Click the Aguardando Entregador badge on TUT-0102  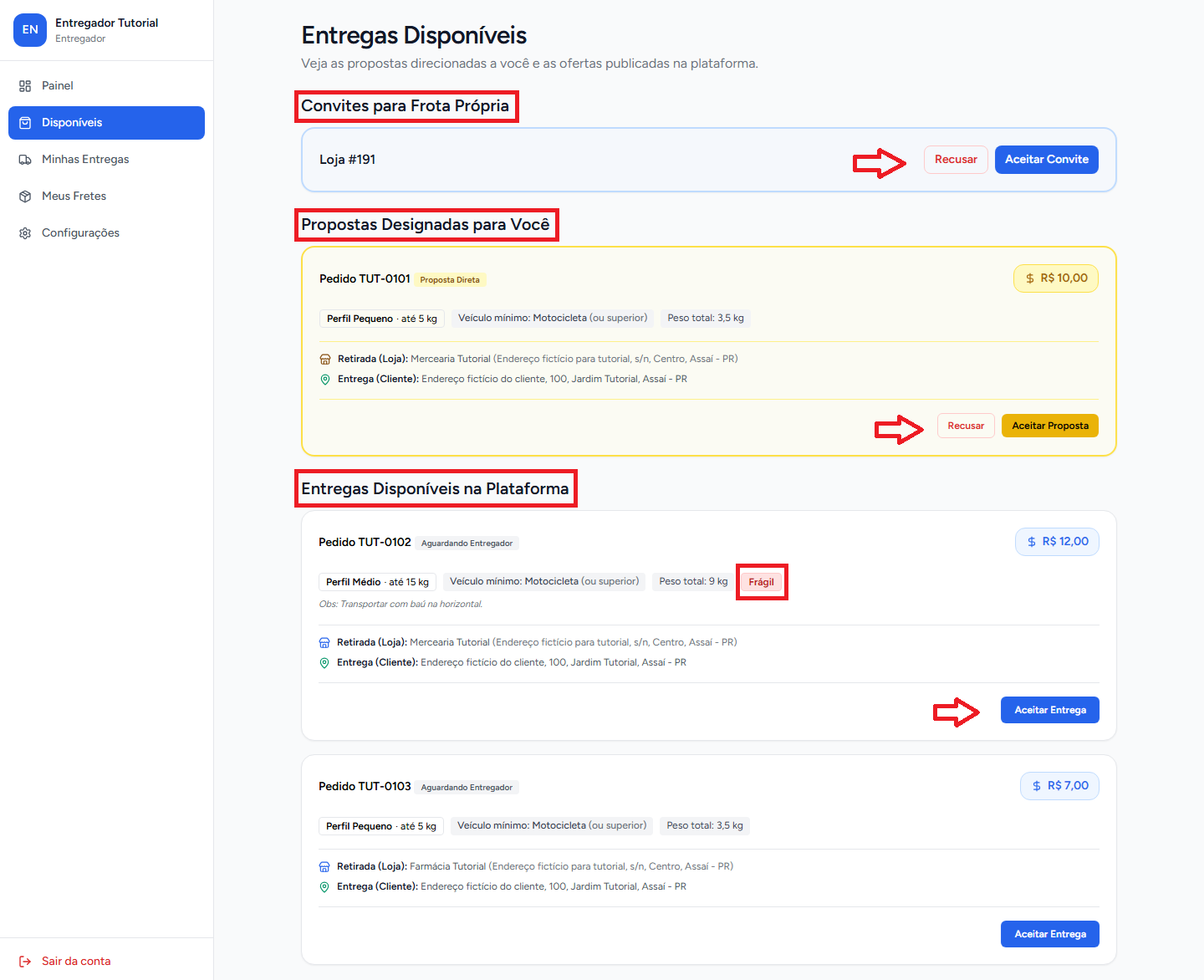point(467,544)
